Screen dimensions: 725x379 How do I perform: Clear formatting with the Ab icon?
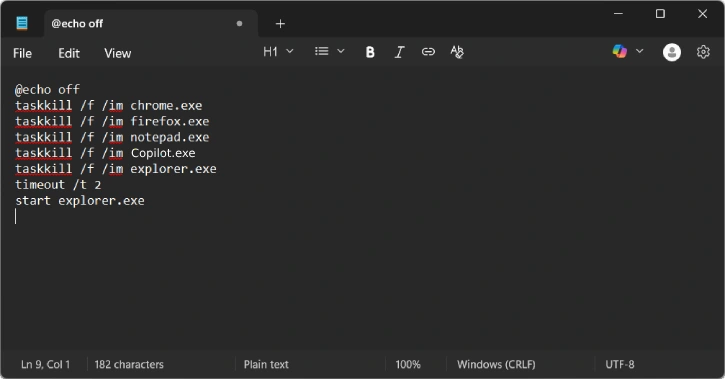[457, 52]
